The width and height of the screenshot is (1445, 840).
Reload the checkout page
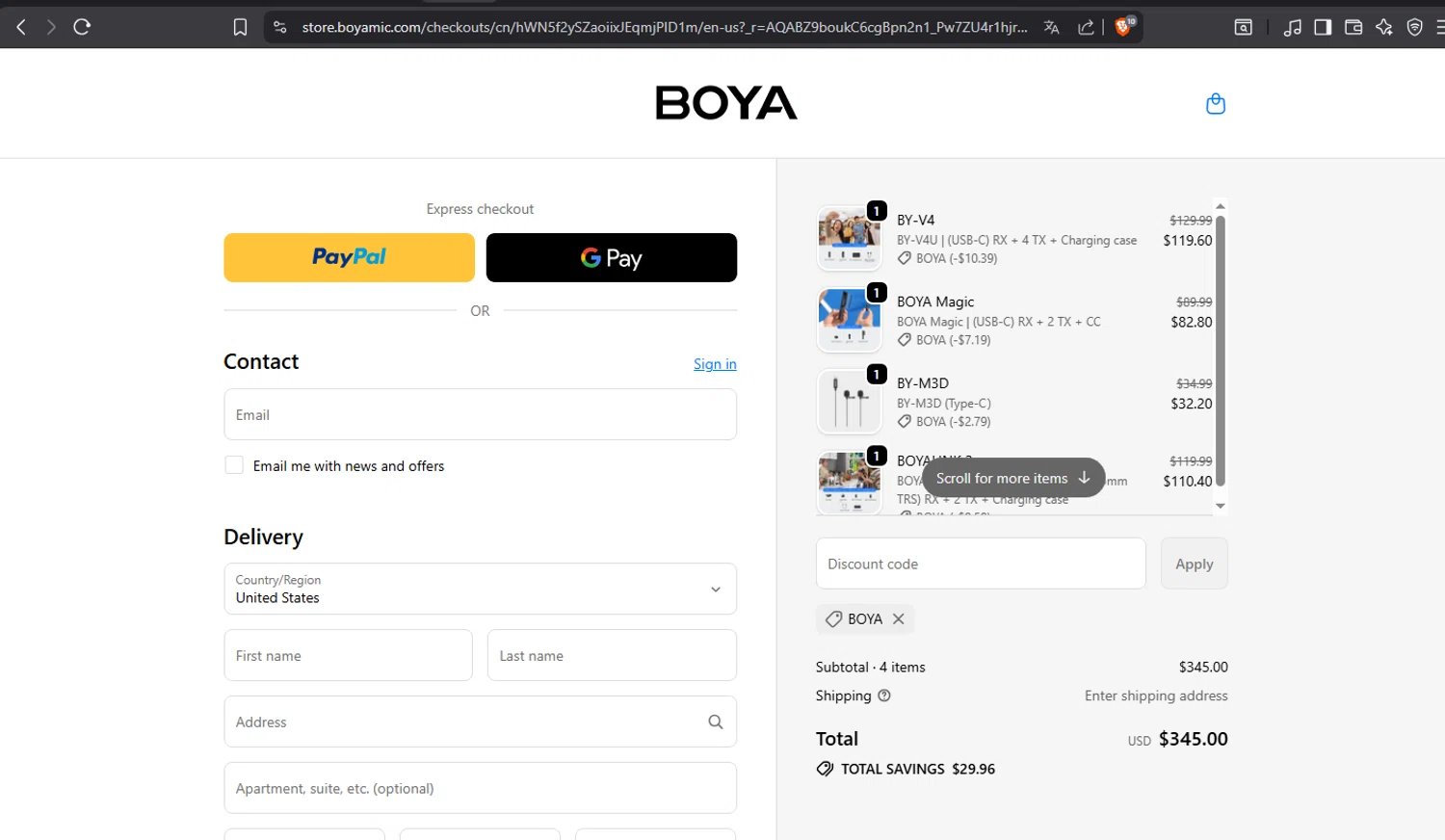[82, 27]
